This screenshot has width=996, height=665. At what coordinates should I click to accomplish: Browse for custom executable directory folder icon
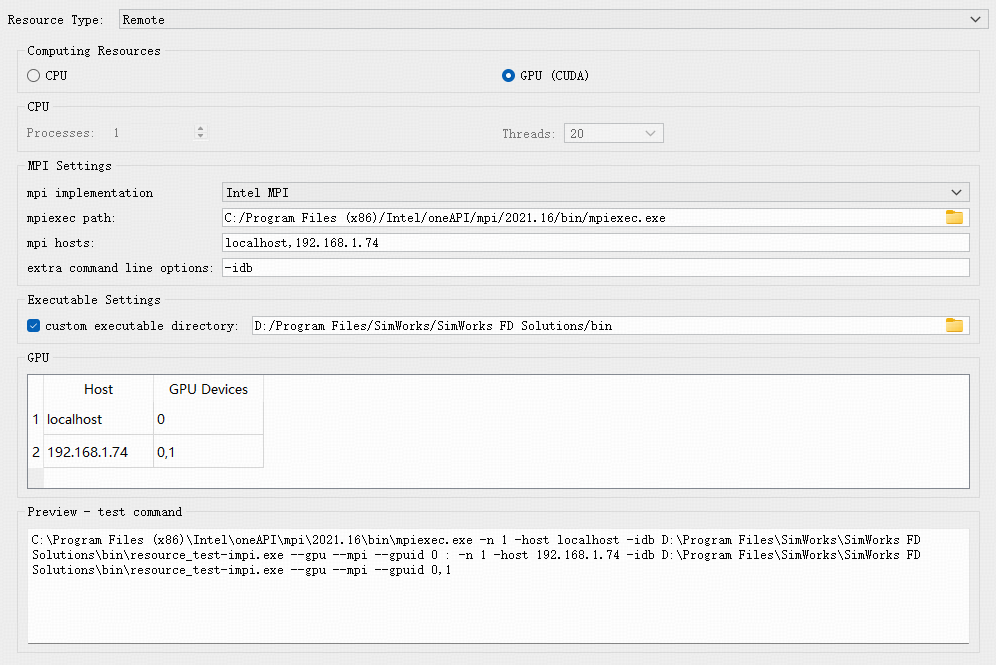tap(954, 325)
